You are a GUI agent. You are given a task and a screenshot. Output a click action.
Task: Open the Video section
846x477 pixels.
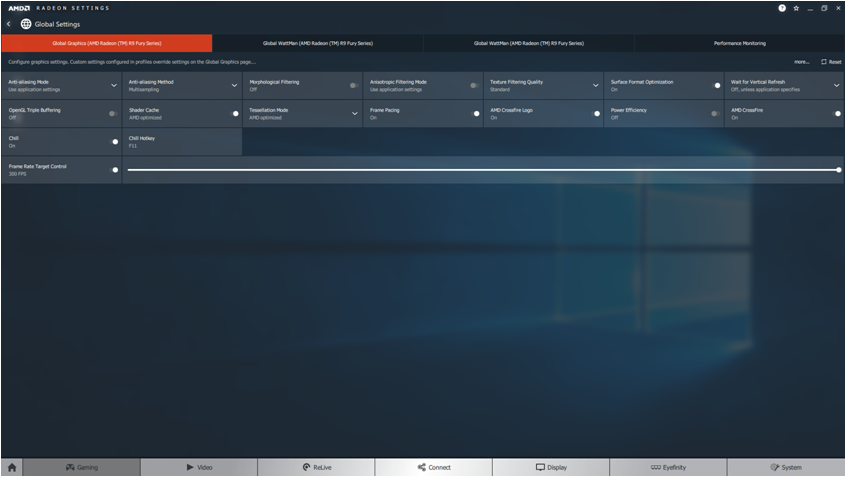(199, 467)
